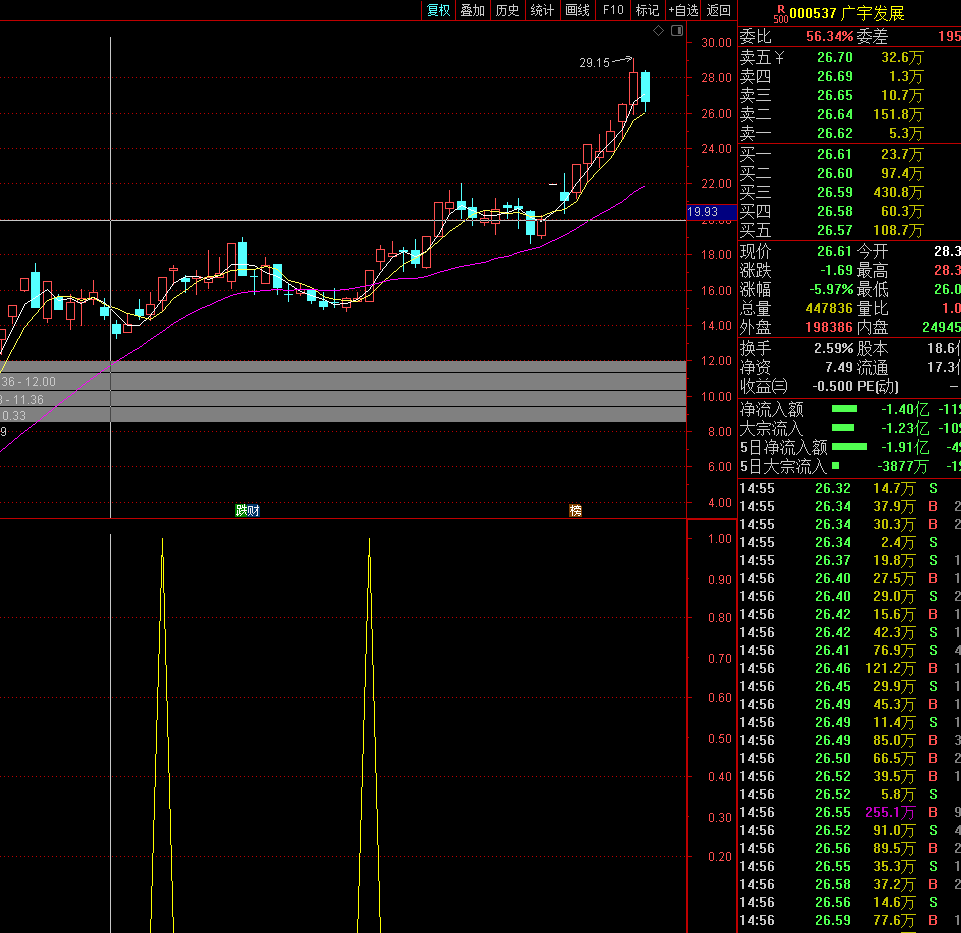Select the 买三 row at 26.59

tap(849, 192)
